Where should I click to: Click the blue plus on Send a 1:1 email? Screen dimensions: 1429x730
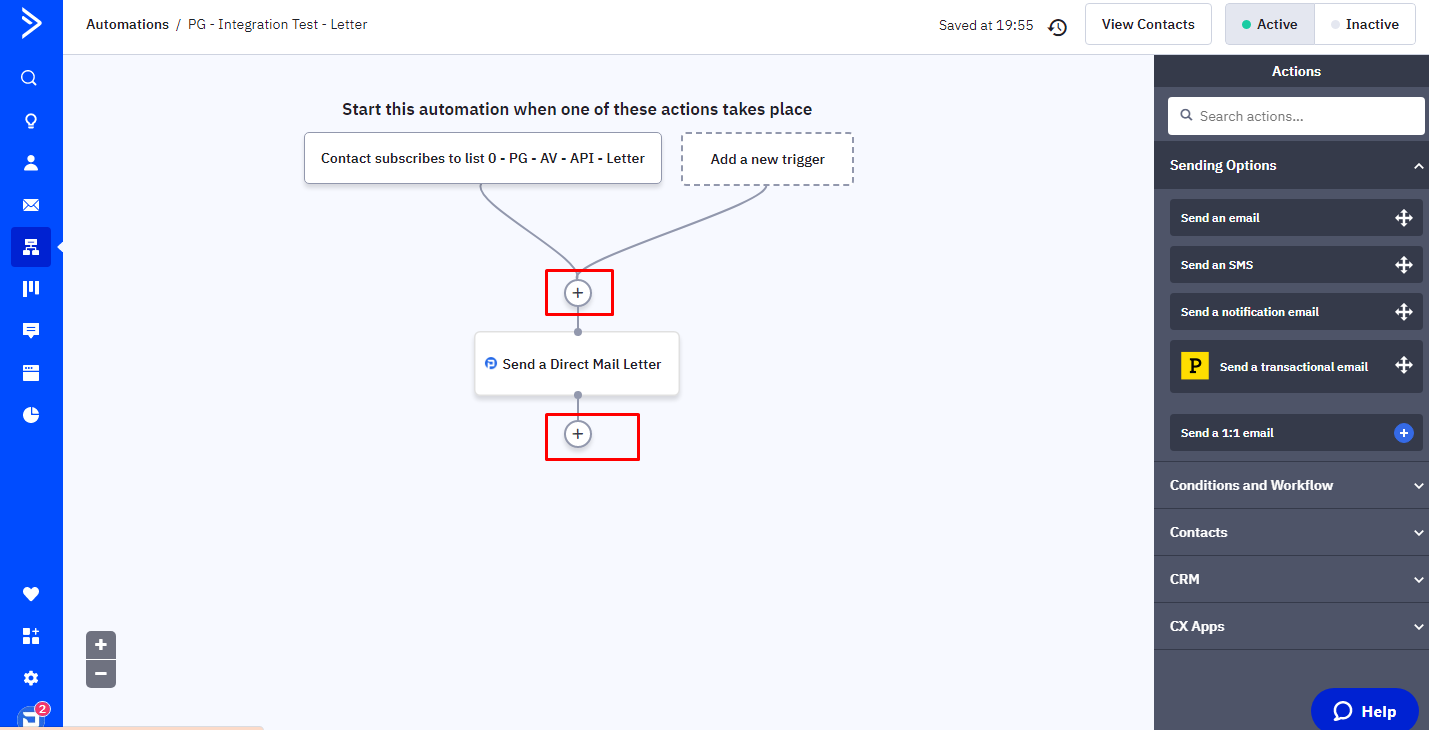click(x=1403, y=433)
